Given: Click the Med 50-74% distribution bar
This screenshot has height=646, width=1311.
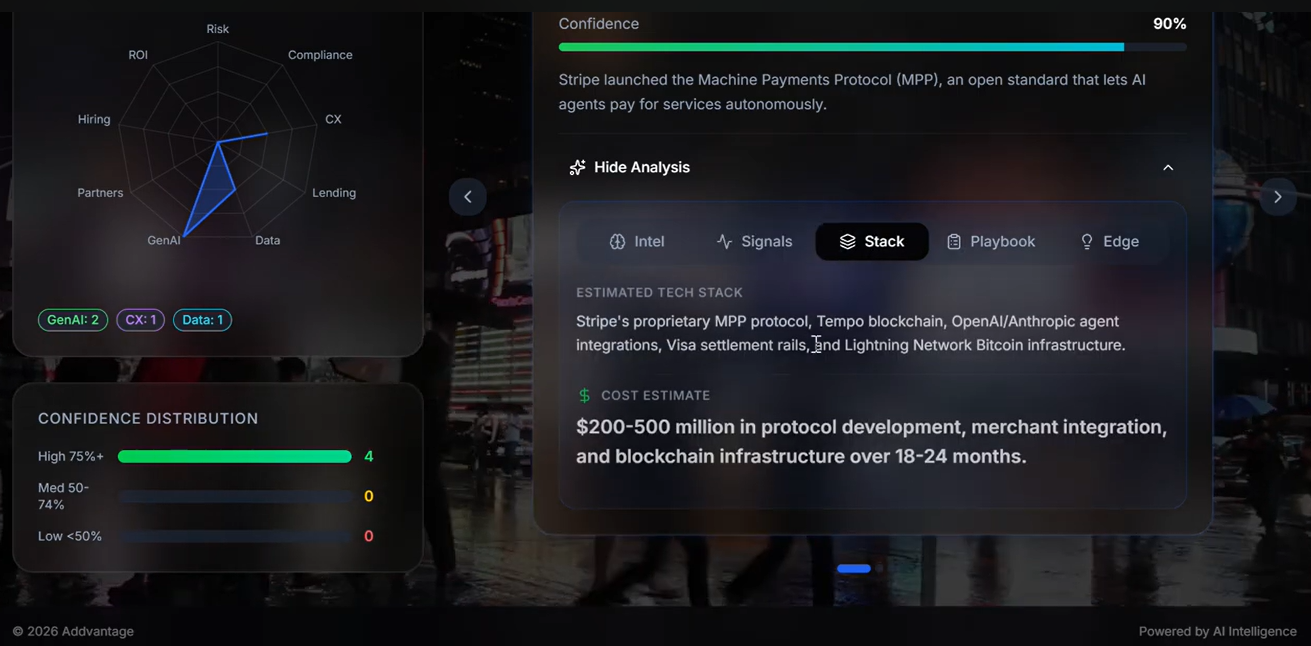Looking at the screenshot, I should click(234, 496).
